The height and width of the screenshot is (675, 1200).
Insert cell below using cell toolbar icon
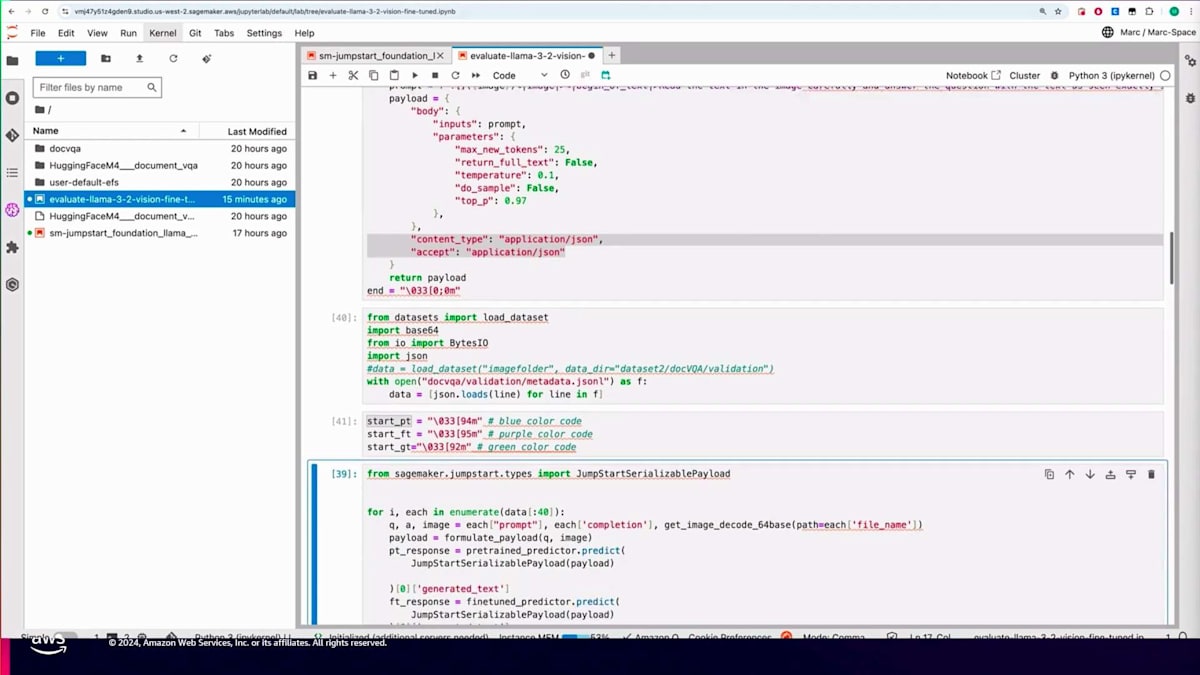coord(1131,474)
